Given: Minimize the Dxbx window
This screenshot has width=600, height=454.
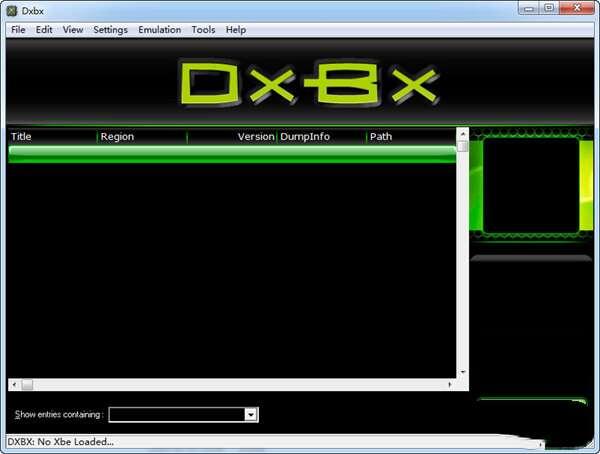Looking at the screenshot, I should coord(529,8).
